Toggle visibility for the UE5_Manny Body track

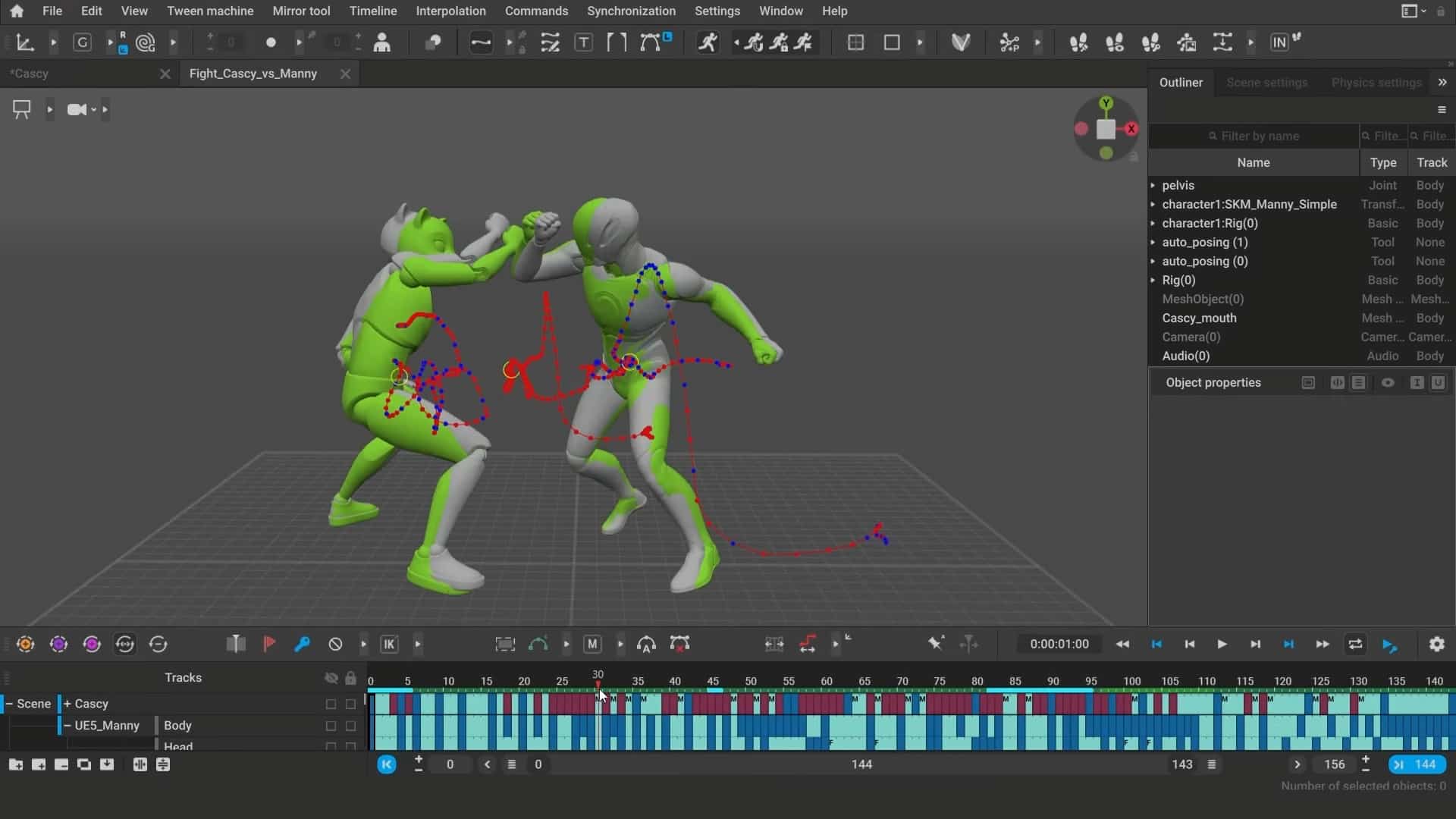coord(331,726)
